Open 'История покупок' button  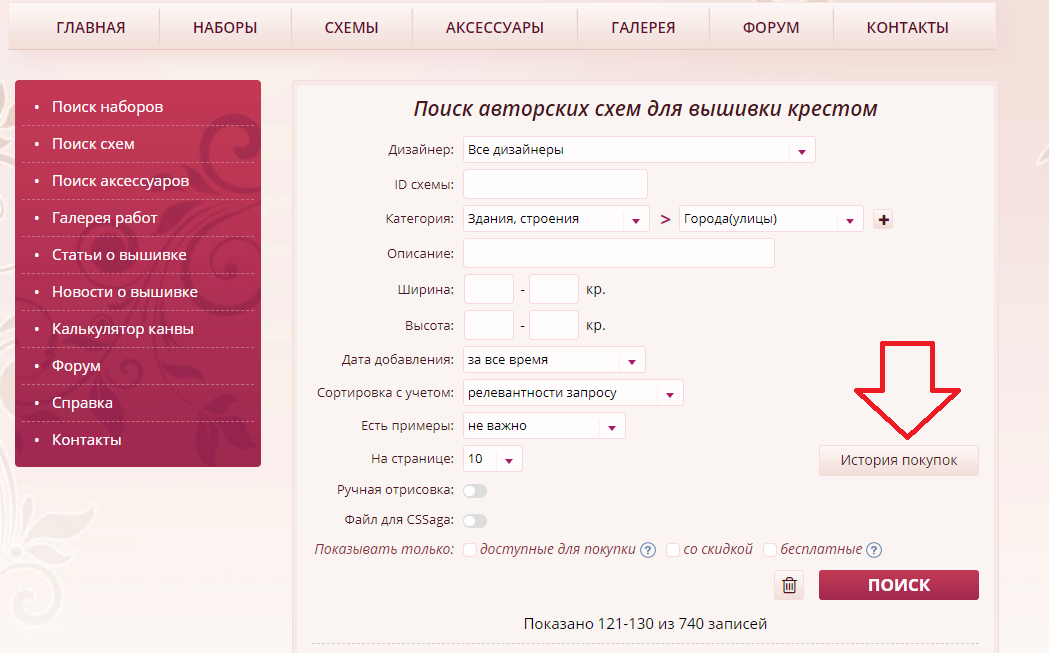(898, 460)
